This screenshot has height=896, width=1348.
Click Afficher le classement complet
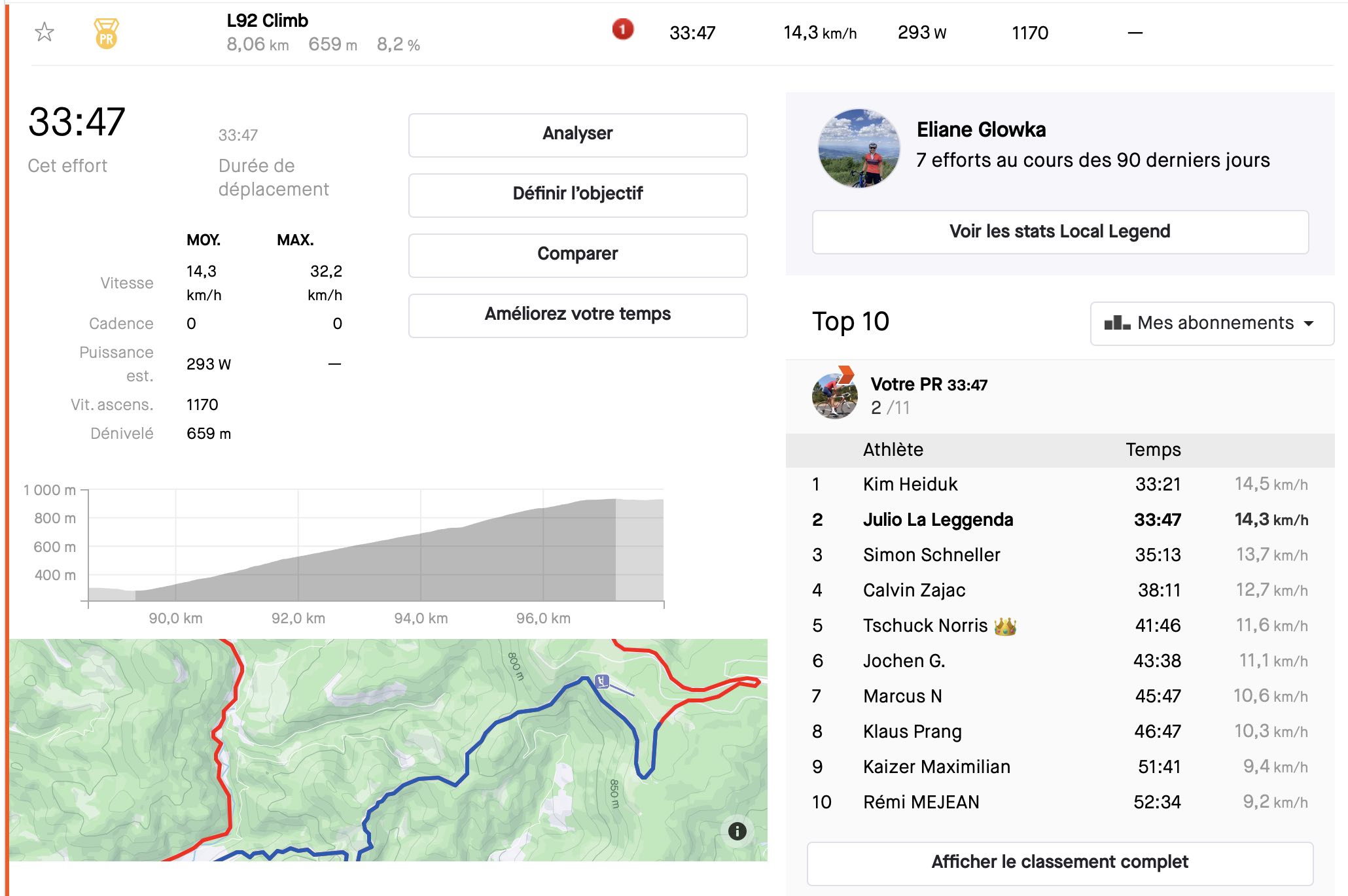tap(1059, 862)
